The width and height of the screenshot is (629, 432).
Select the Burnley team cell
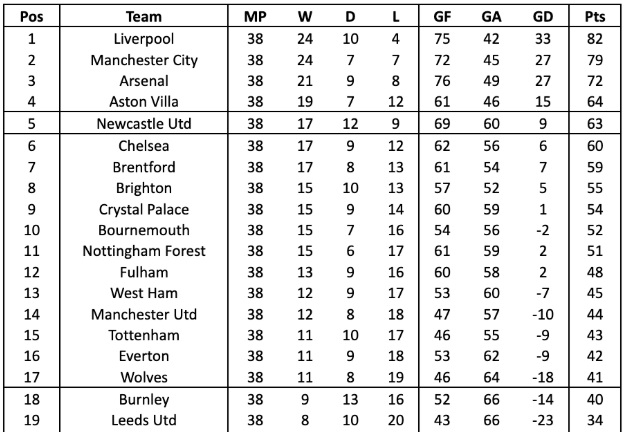144,399
